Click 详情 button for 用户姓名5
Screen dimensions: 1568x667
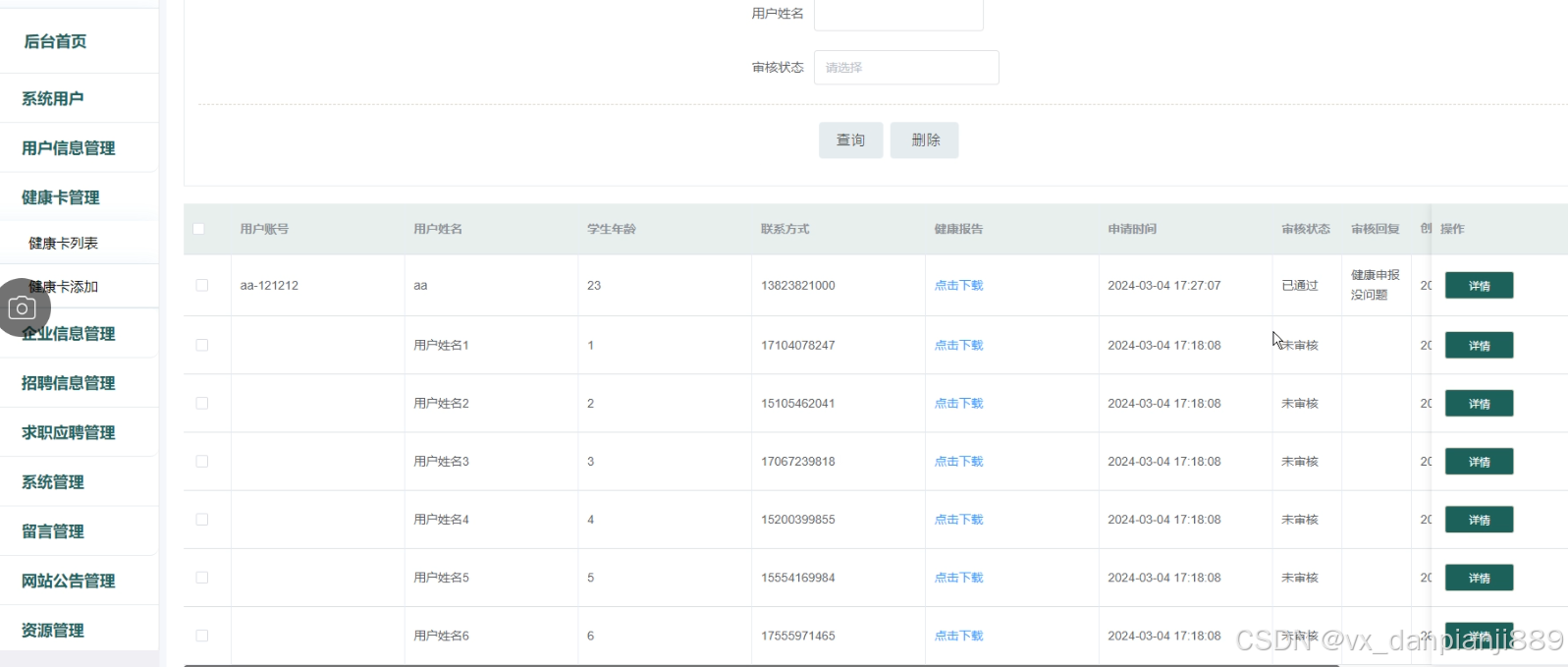pyautogui.click(x=1479, y=578)
